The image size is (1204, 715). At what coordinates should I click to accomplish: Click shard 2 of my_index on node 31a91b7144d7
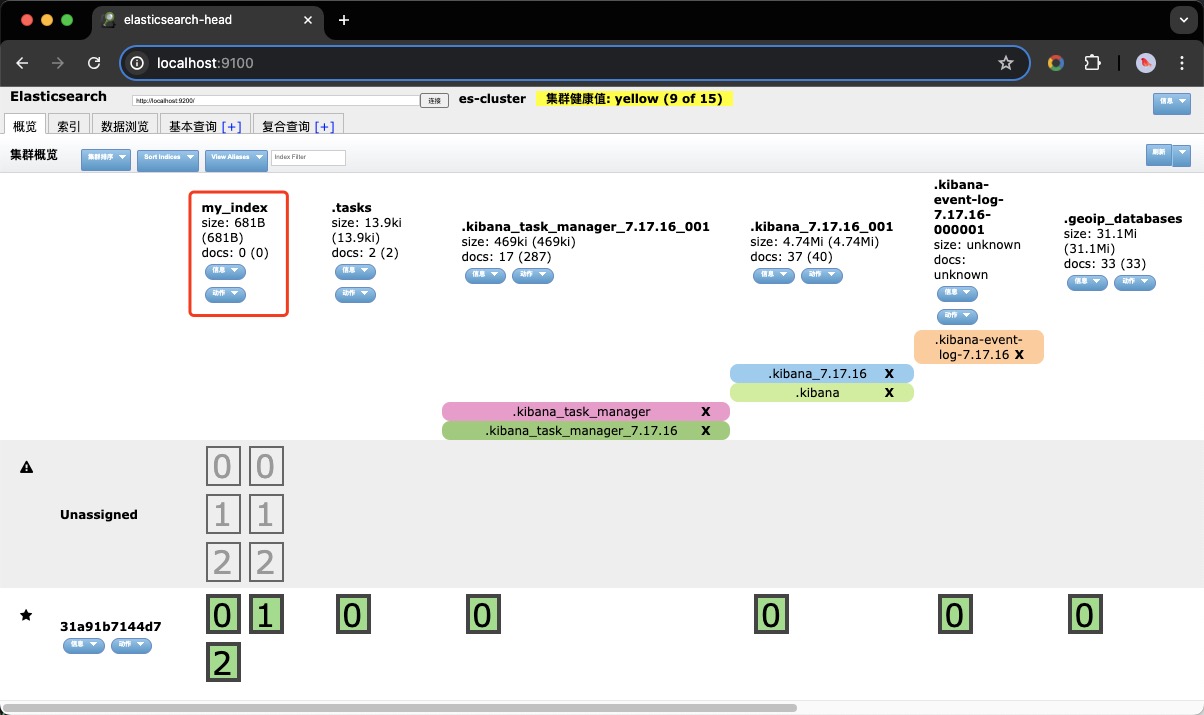click(222, 662)
